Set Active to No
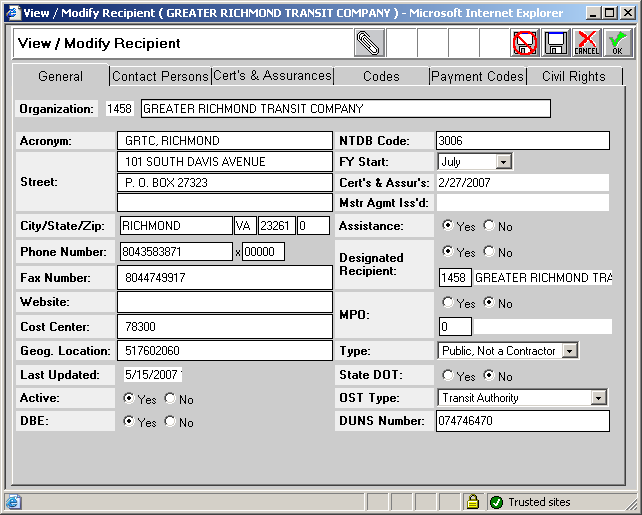The width and height of the screenshot is (642, 515). tap(169, 399)
